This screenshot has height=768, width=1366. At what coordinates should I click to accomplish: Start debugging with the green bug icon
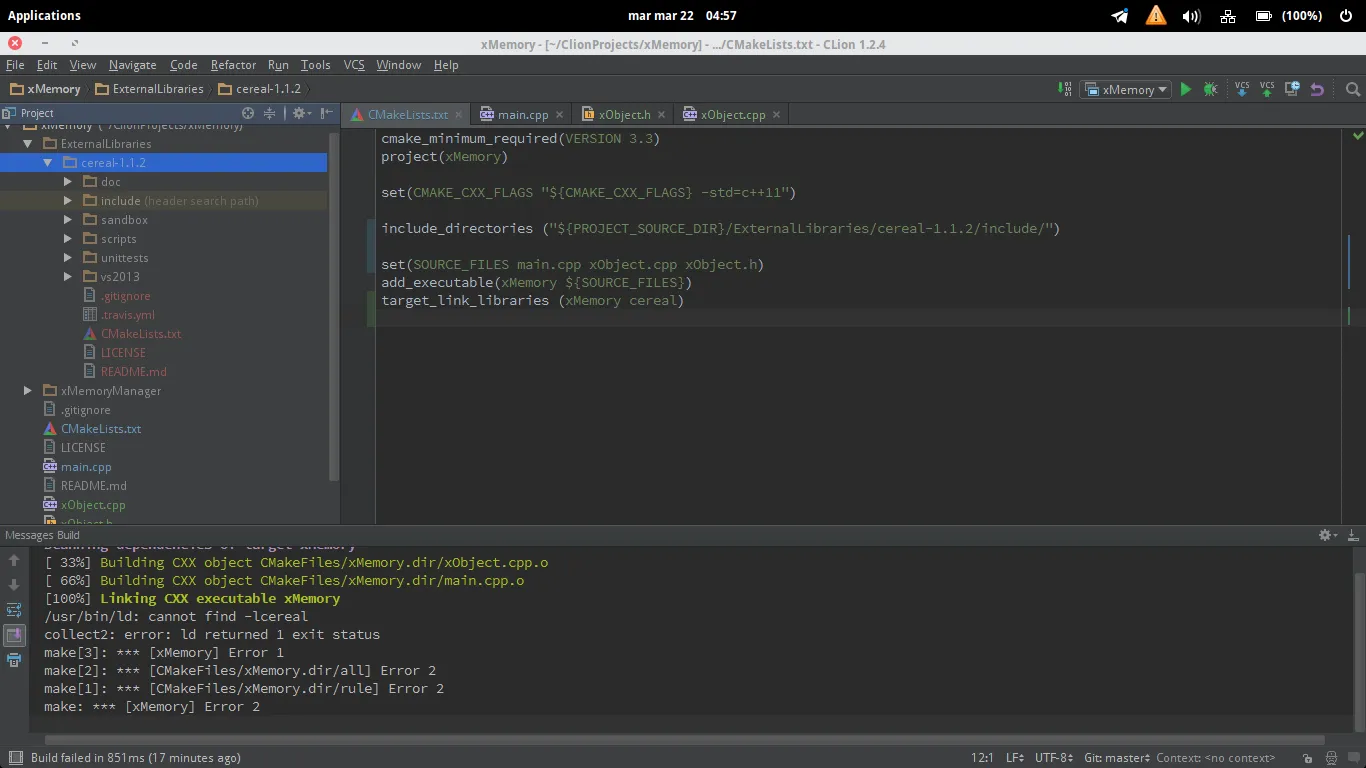pos(1210,89)
